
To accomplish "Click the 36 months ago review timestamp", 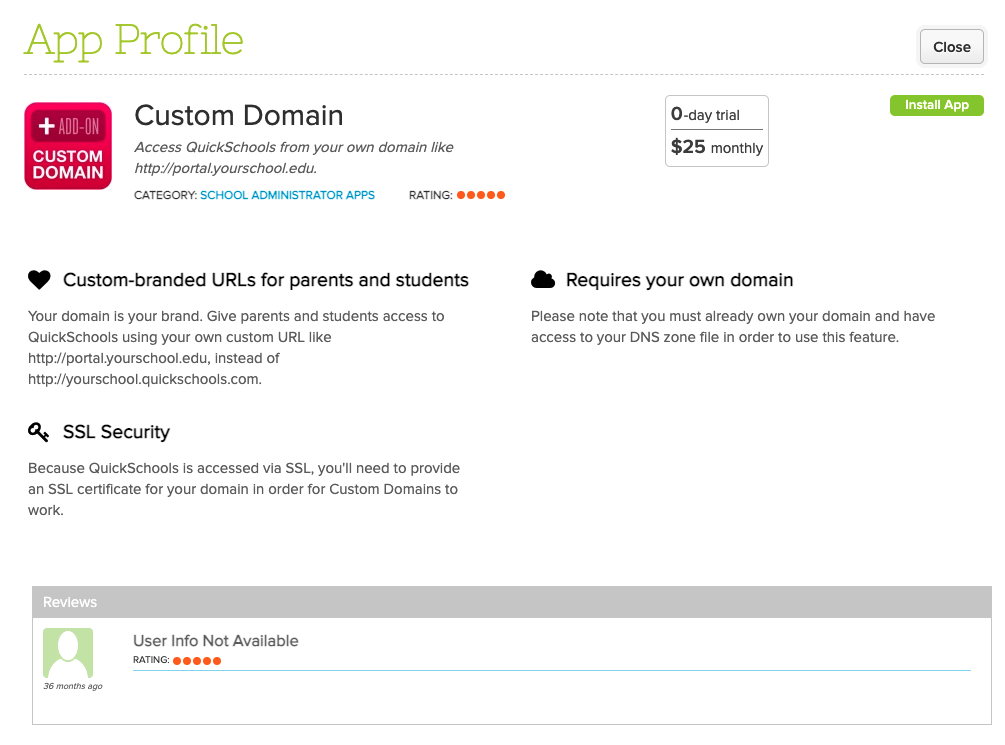I will click(x=73, y=686).
